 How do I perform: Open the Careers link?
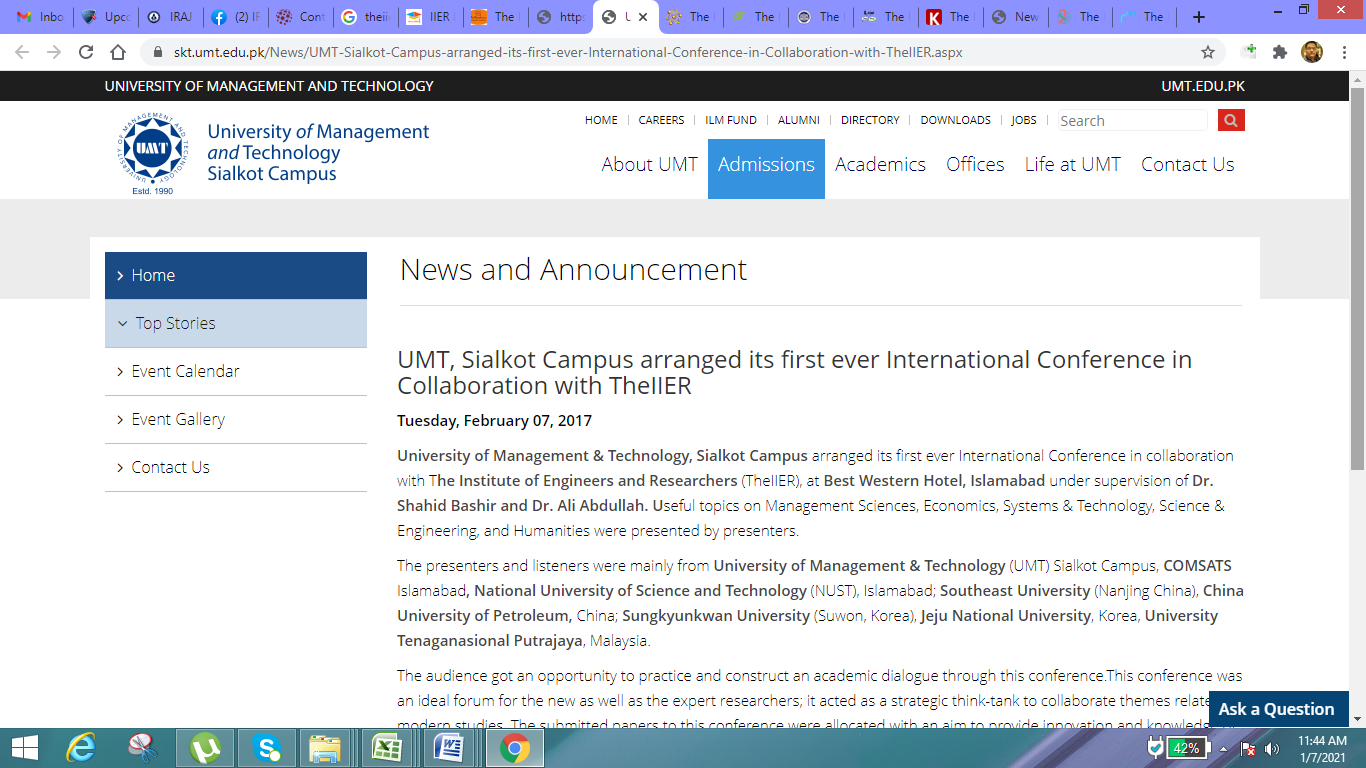tap(661, 120)
